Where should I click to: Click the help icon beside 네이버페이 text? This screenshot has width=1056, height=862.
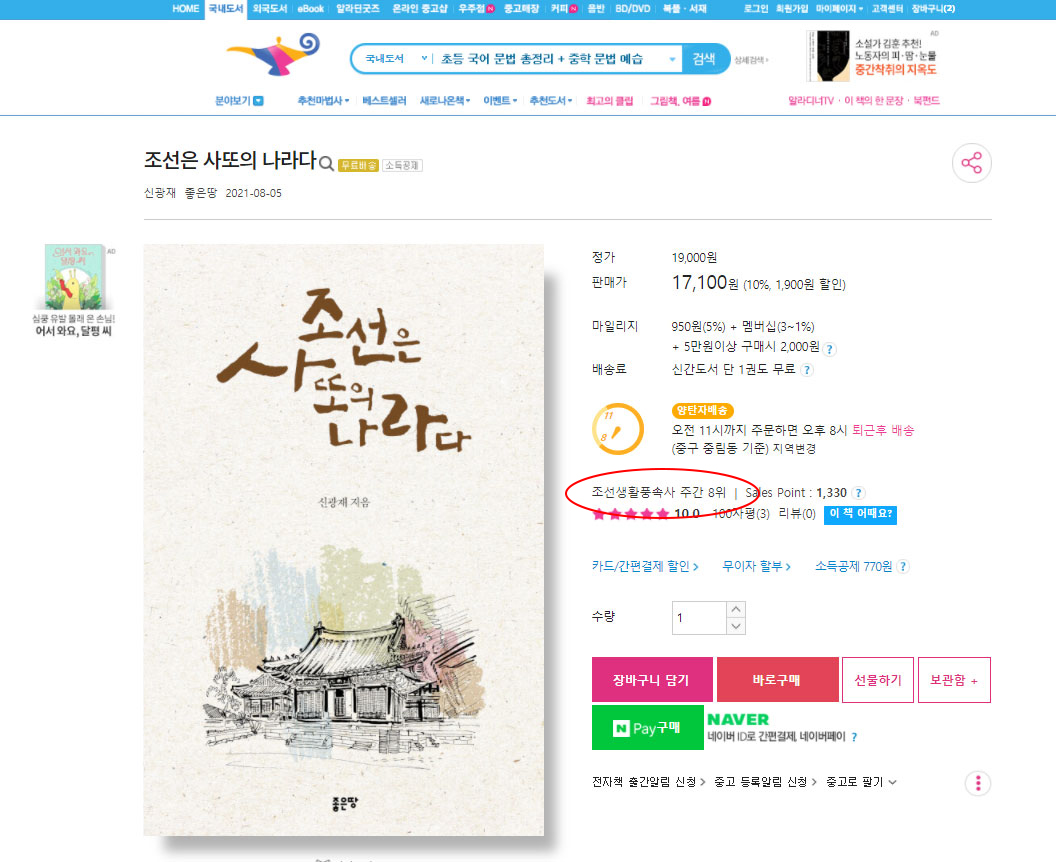[854, 737]
